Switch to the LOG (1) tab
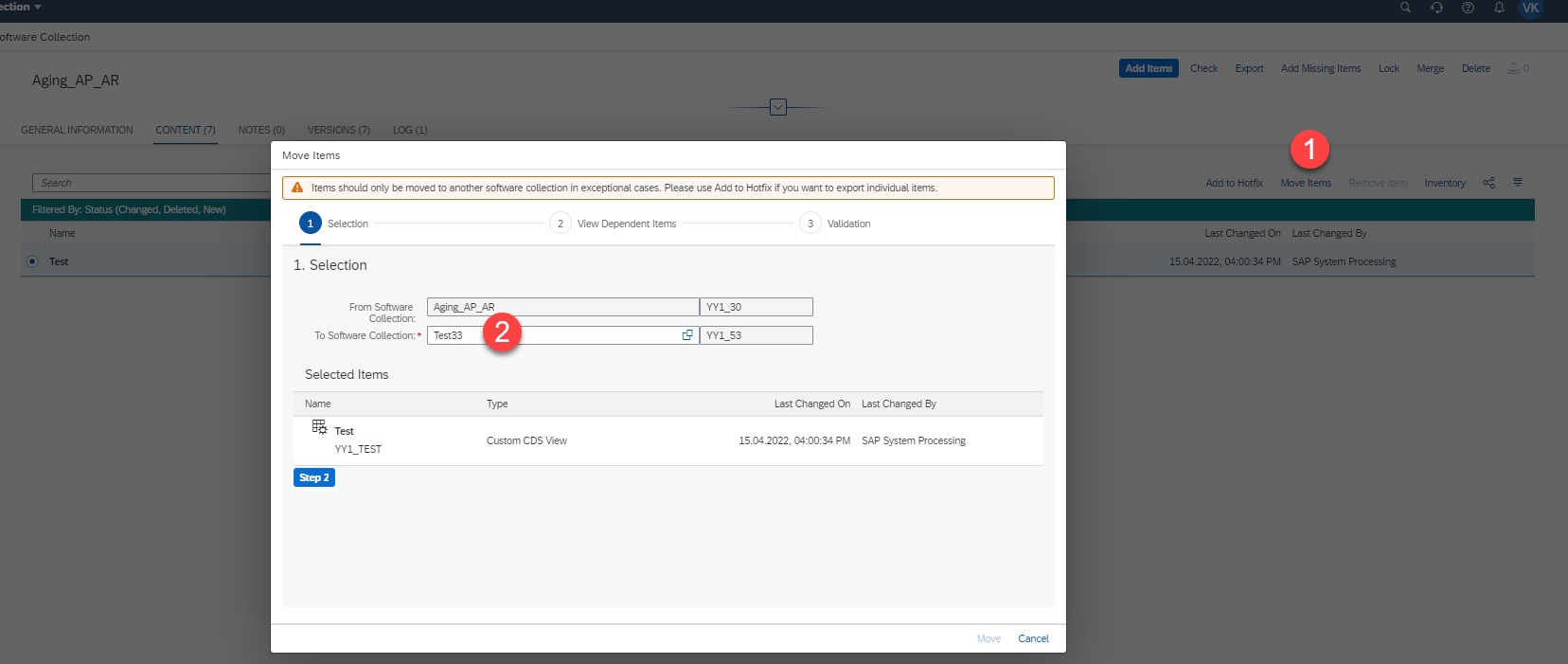 [410, 130]
